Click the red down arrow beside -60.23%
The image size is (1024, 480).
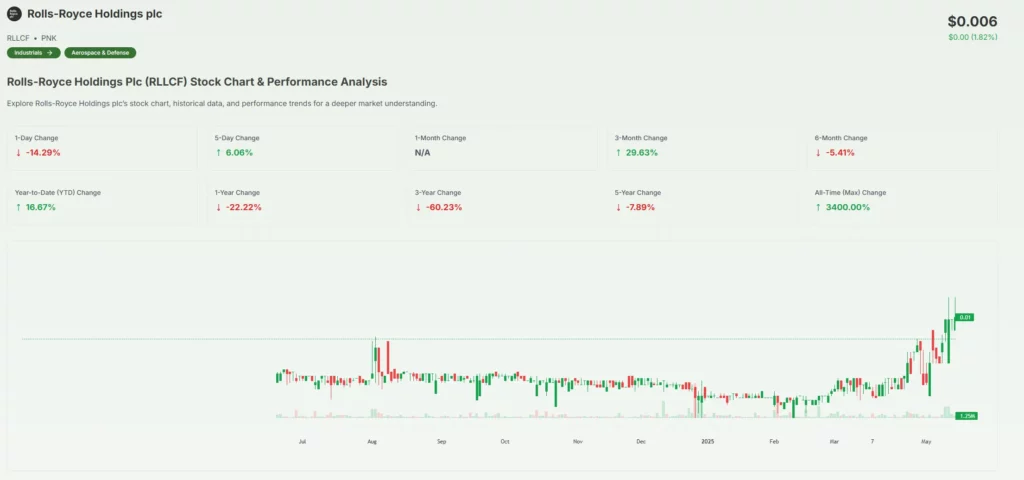click(x=418, y=207)
